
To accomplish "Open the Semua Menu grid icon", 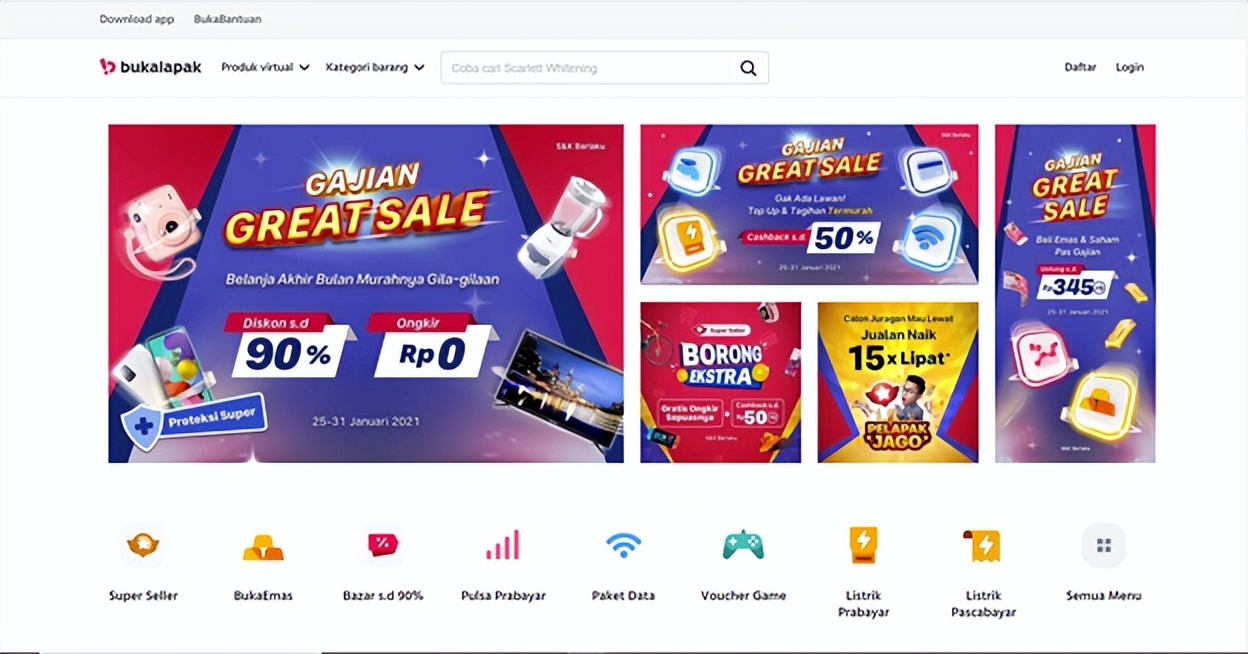I will pos(1104,546).
